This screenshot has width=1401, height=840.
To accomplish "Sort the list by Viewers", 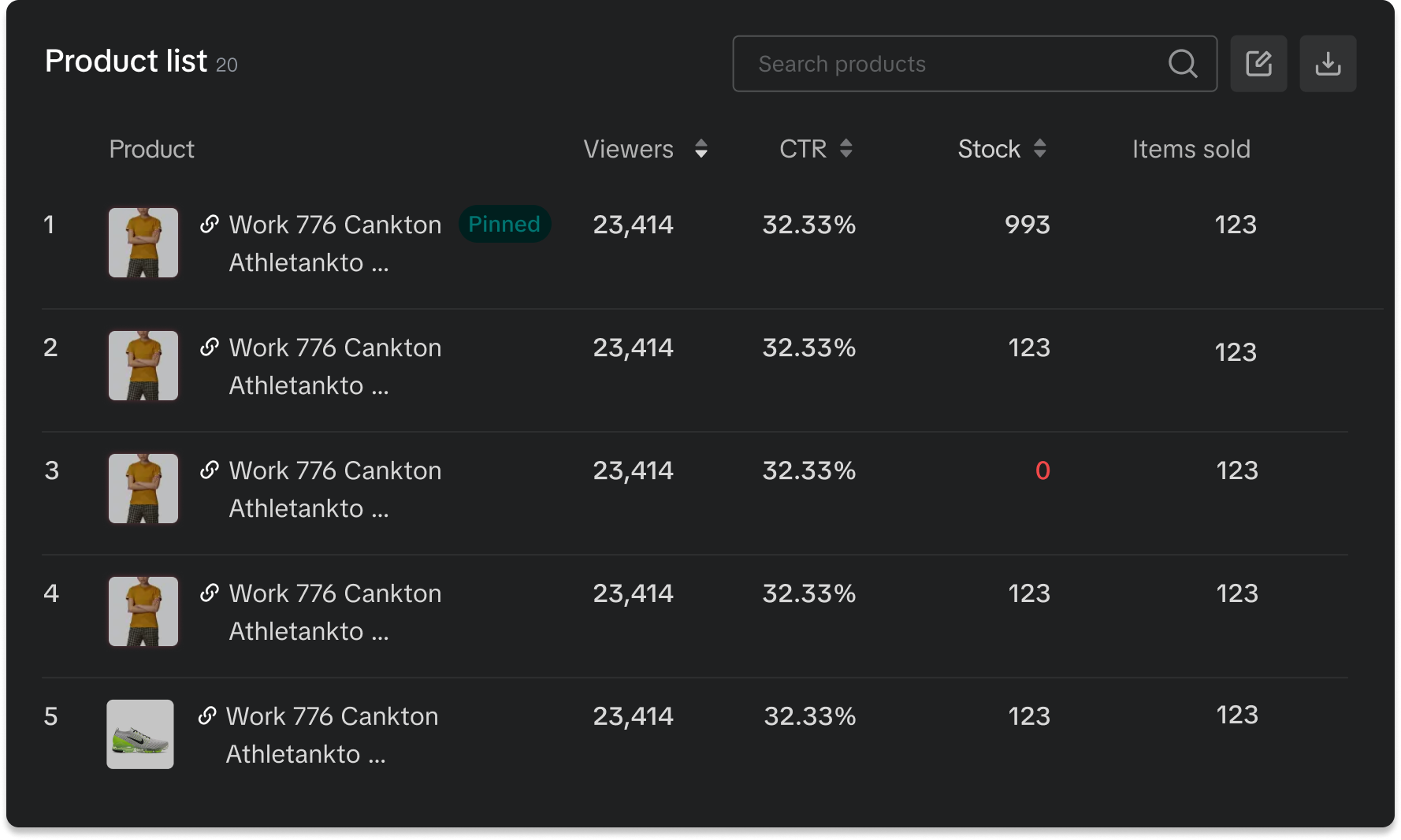I will click(700, 149).
